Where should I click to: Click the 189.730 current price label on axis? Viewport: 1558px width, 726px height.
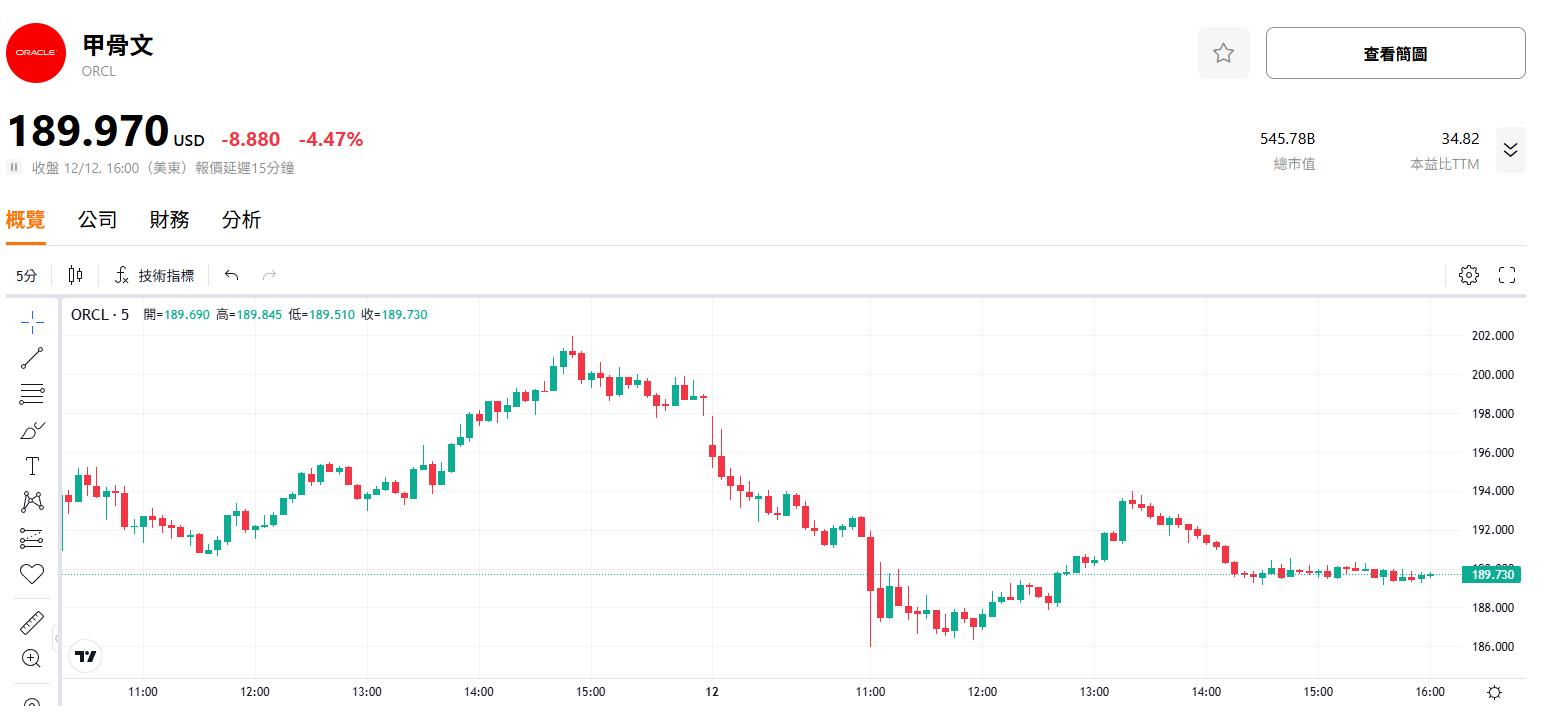tap(1491, 574)
